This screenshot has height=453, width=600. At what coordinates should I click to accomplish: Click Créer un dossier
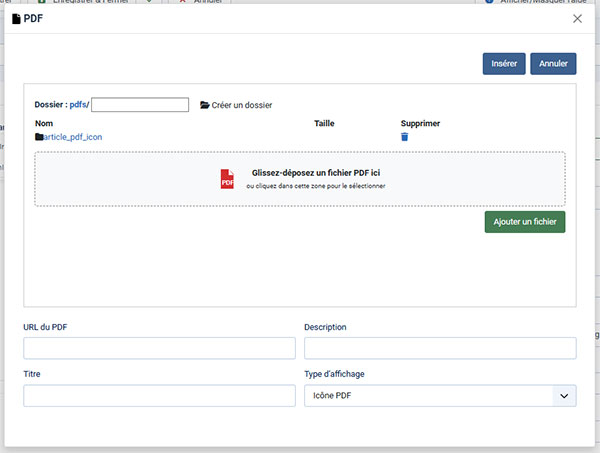(x=241, y=105)
